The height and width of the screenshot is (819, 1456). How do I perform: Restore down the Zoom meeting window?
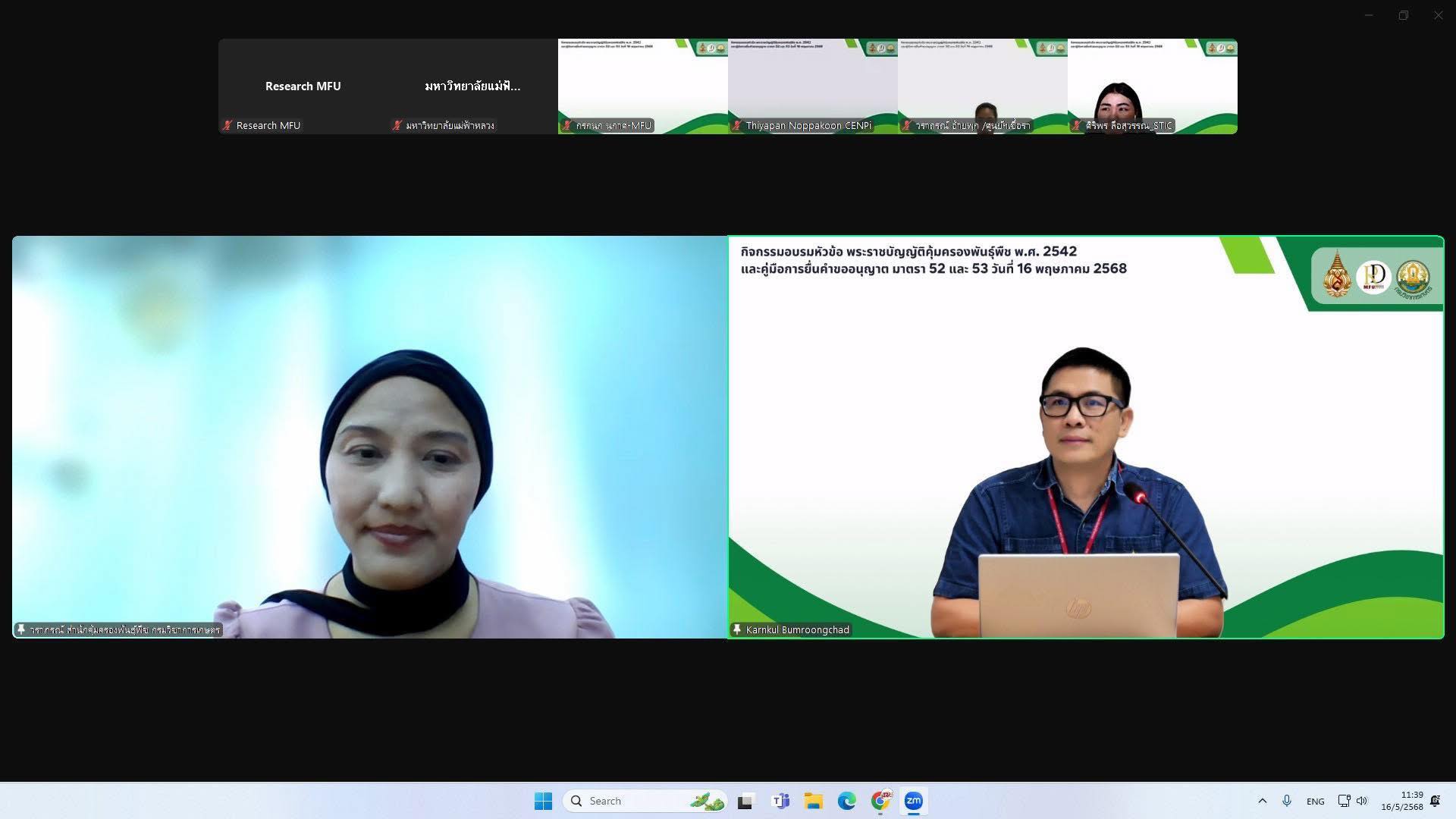(1404, 15)
